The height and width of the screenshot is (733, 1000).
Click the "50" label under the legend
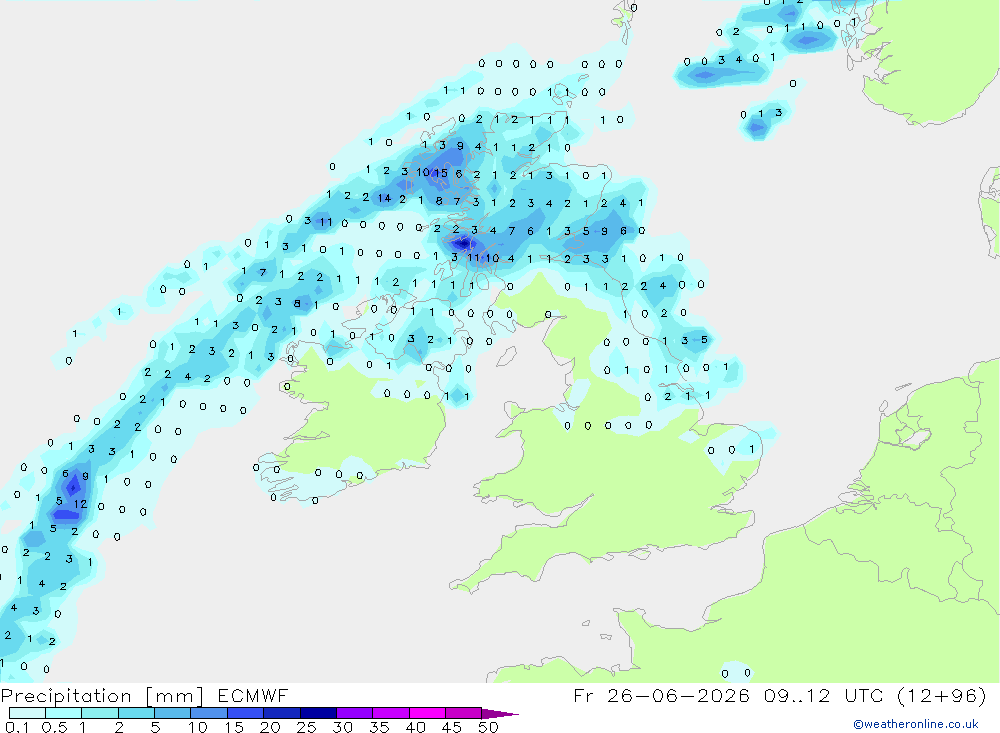coord(488,727)
